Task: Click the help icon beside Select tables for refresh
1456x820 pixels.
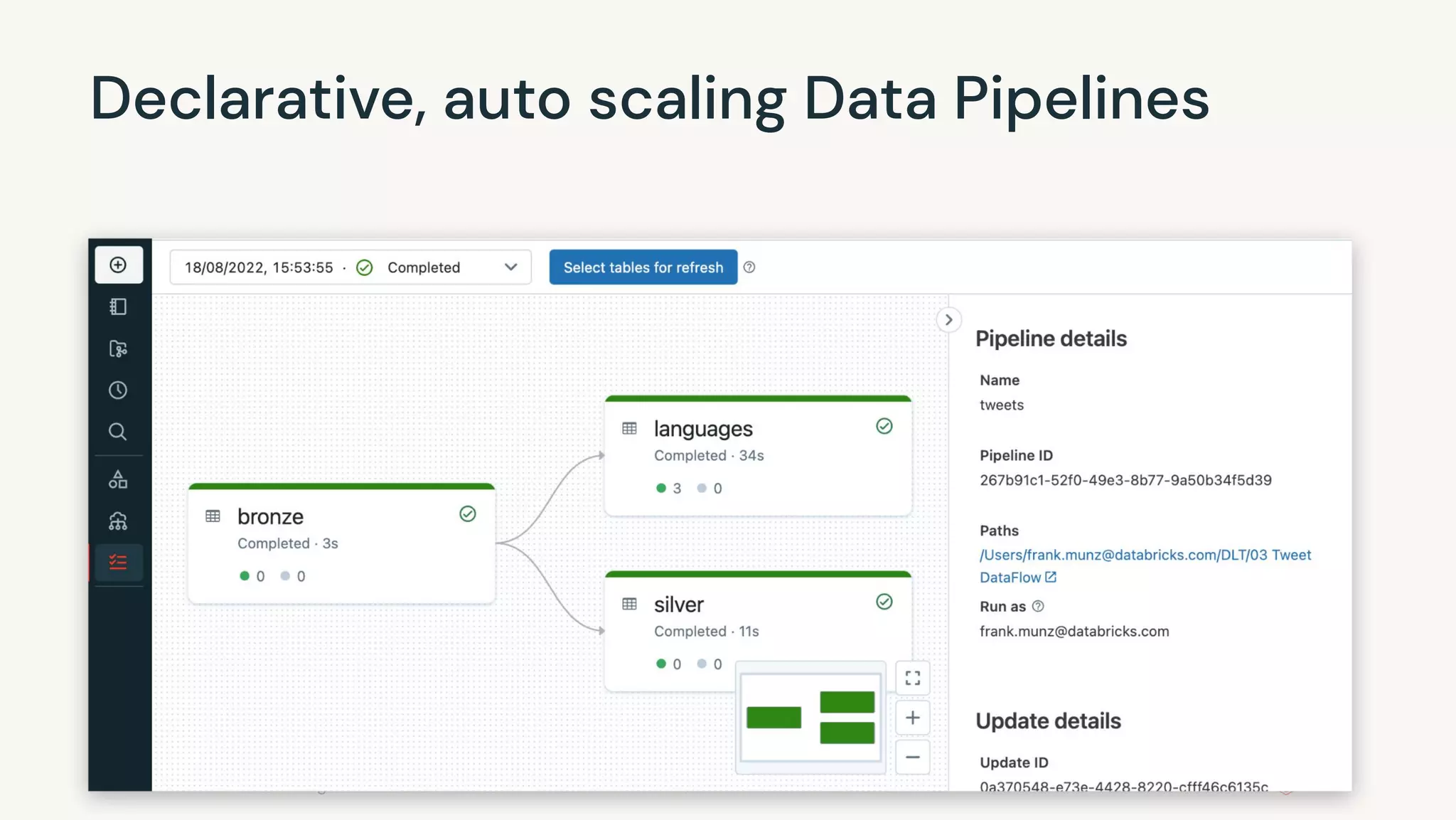Action: [x=749, y=267]
